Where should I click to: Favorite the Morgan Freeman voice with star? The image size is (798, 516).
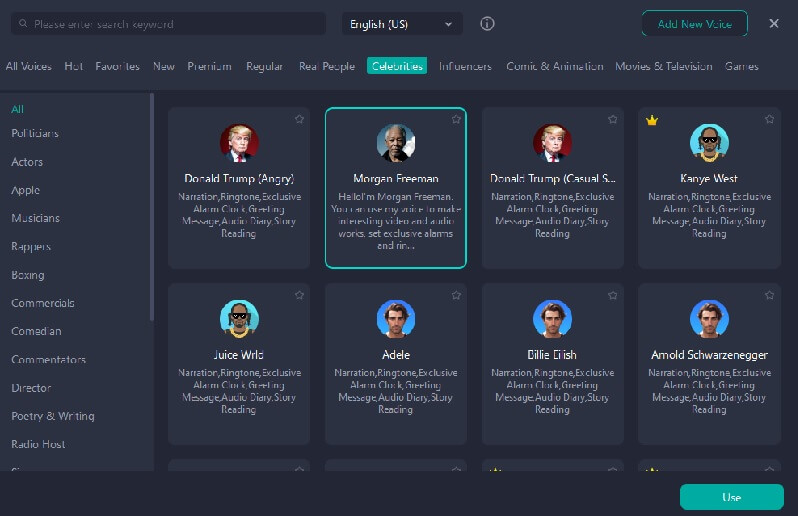click(456, 119)
